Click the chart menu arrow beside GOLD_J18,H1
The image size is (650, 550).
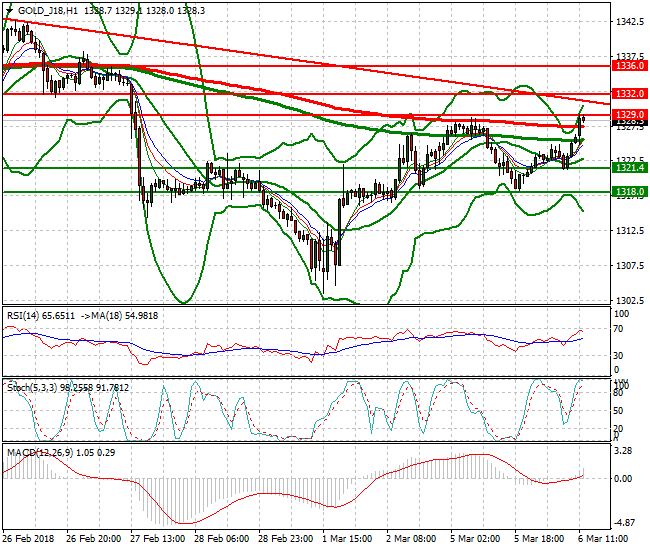[x=10, y=10]
